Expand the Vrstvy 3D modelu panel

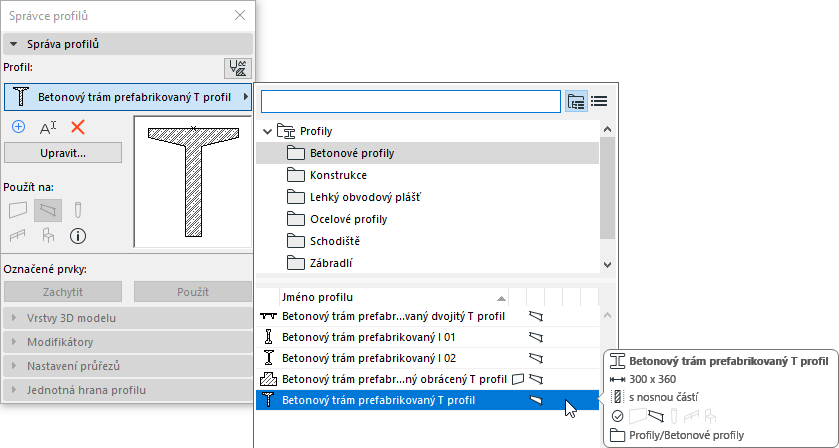click(127, 318)
